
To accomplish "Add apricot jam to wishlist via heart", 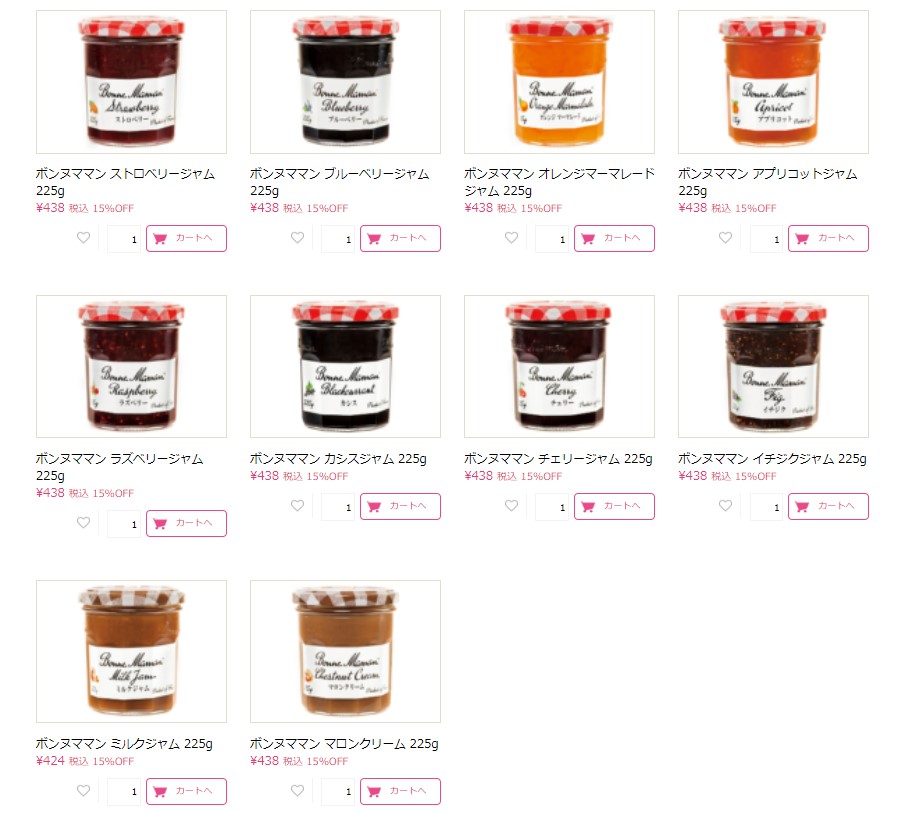I will [x=725, y=238].
